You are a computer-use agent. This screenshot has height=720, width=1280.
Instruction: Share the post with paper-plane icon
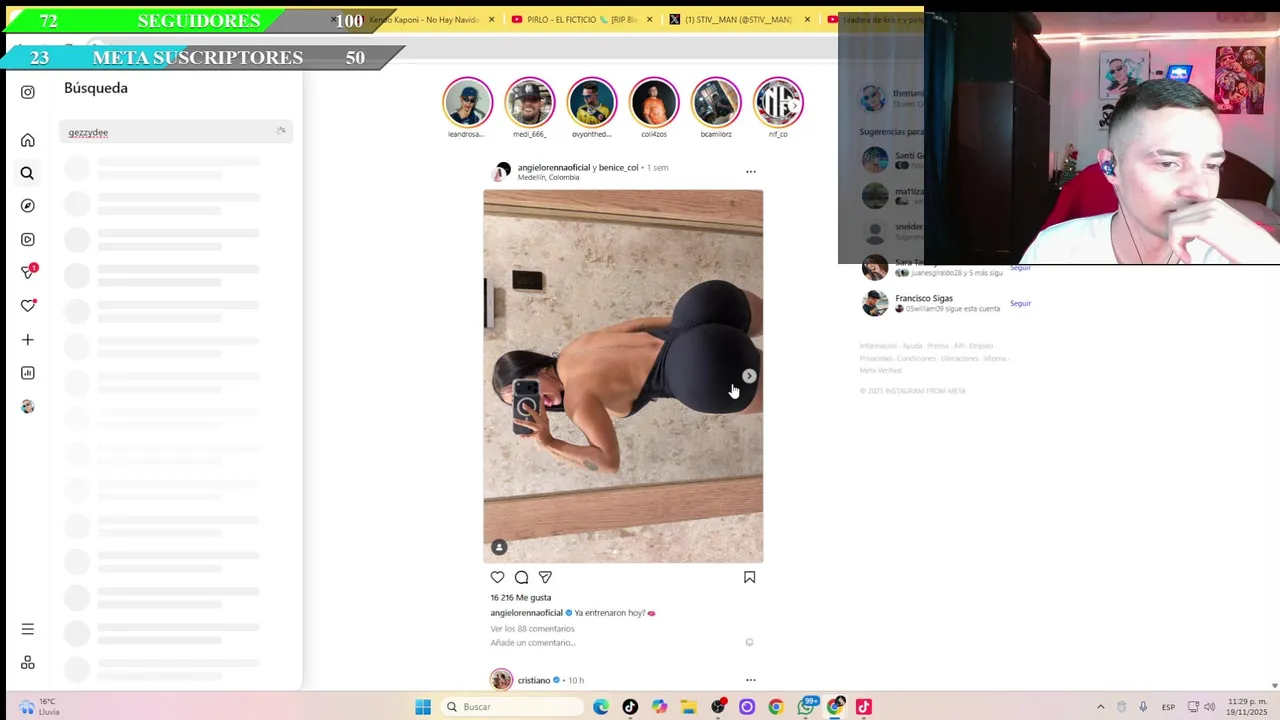click(x=545, y=577)
